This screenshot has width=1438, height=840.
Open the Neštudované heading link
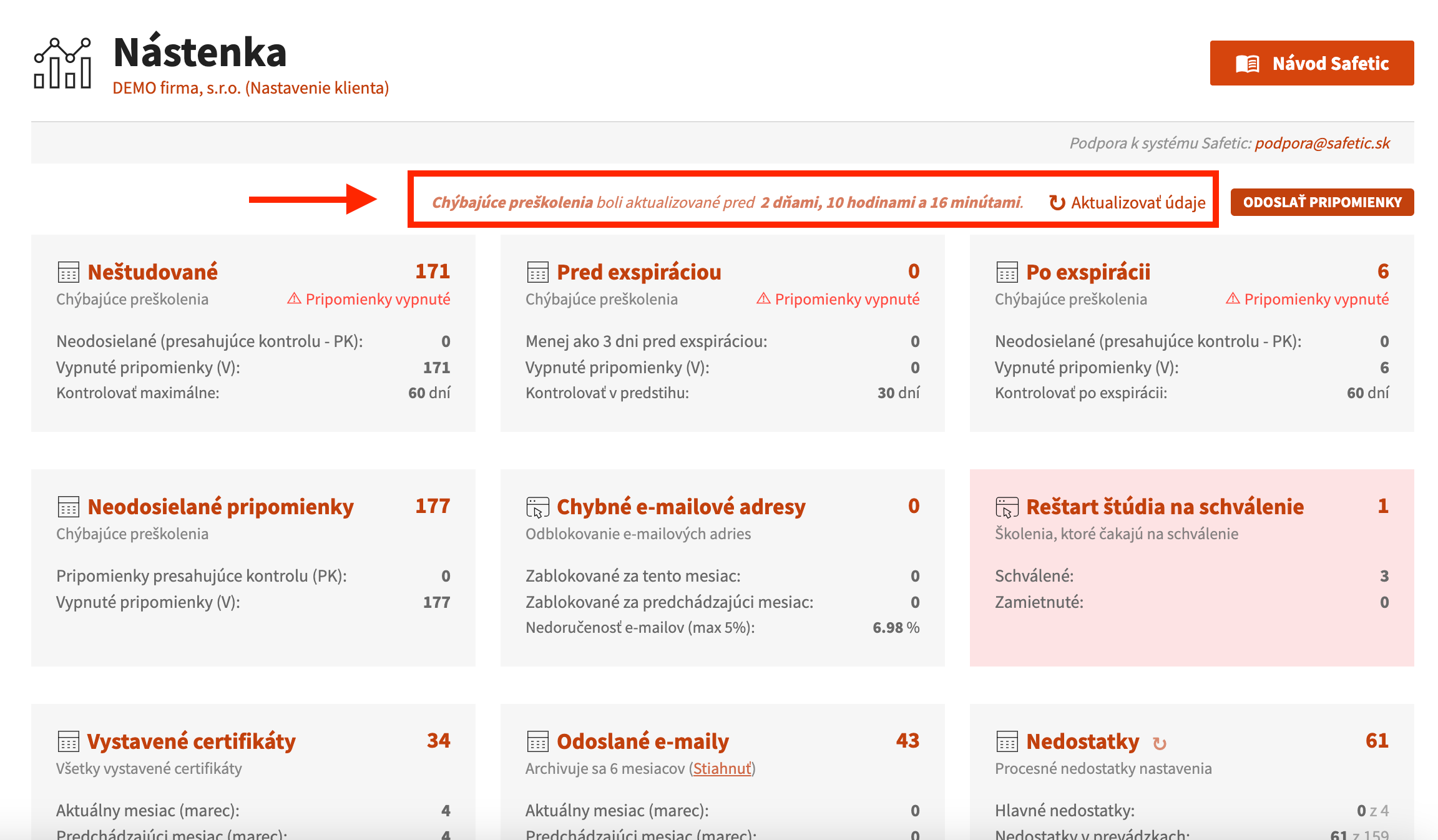[x=152, y=272]
